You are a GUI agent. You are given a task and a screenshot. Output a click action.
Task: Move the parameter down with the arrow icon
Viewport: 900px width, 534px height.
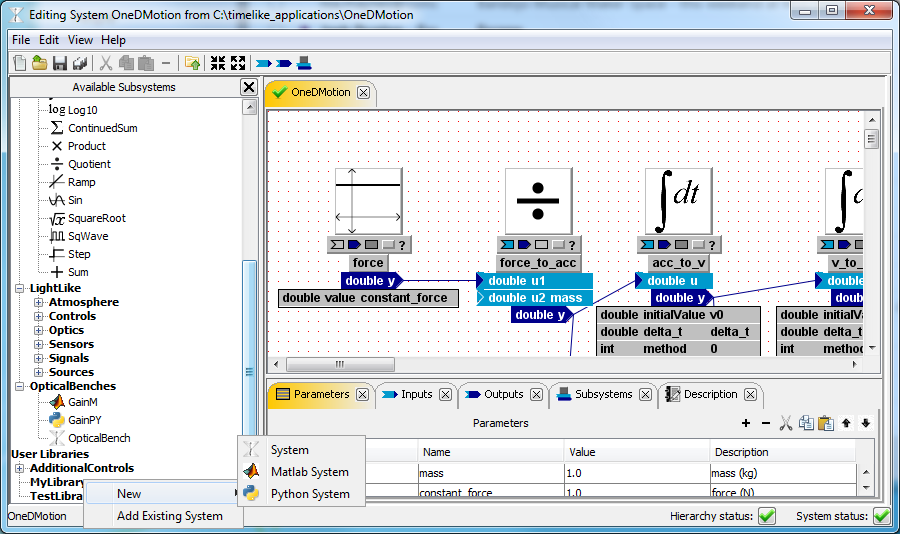(x=866, y=423)
